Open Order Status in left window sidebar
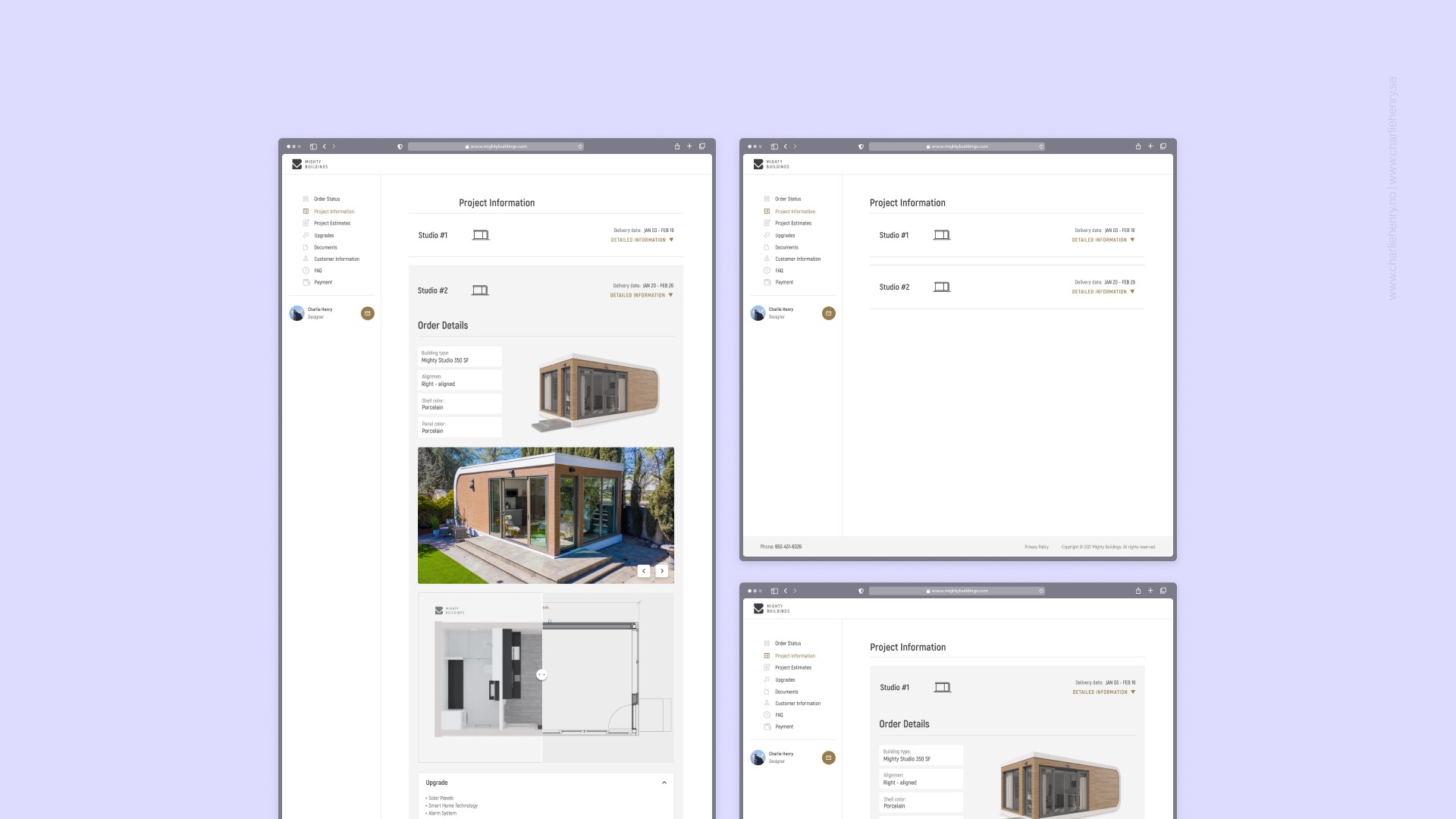The height and width of the screenshot is (819, 1456). coord(327,199)
